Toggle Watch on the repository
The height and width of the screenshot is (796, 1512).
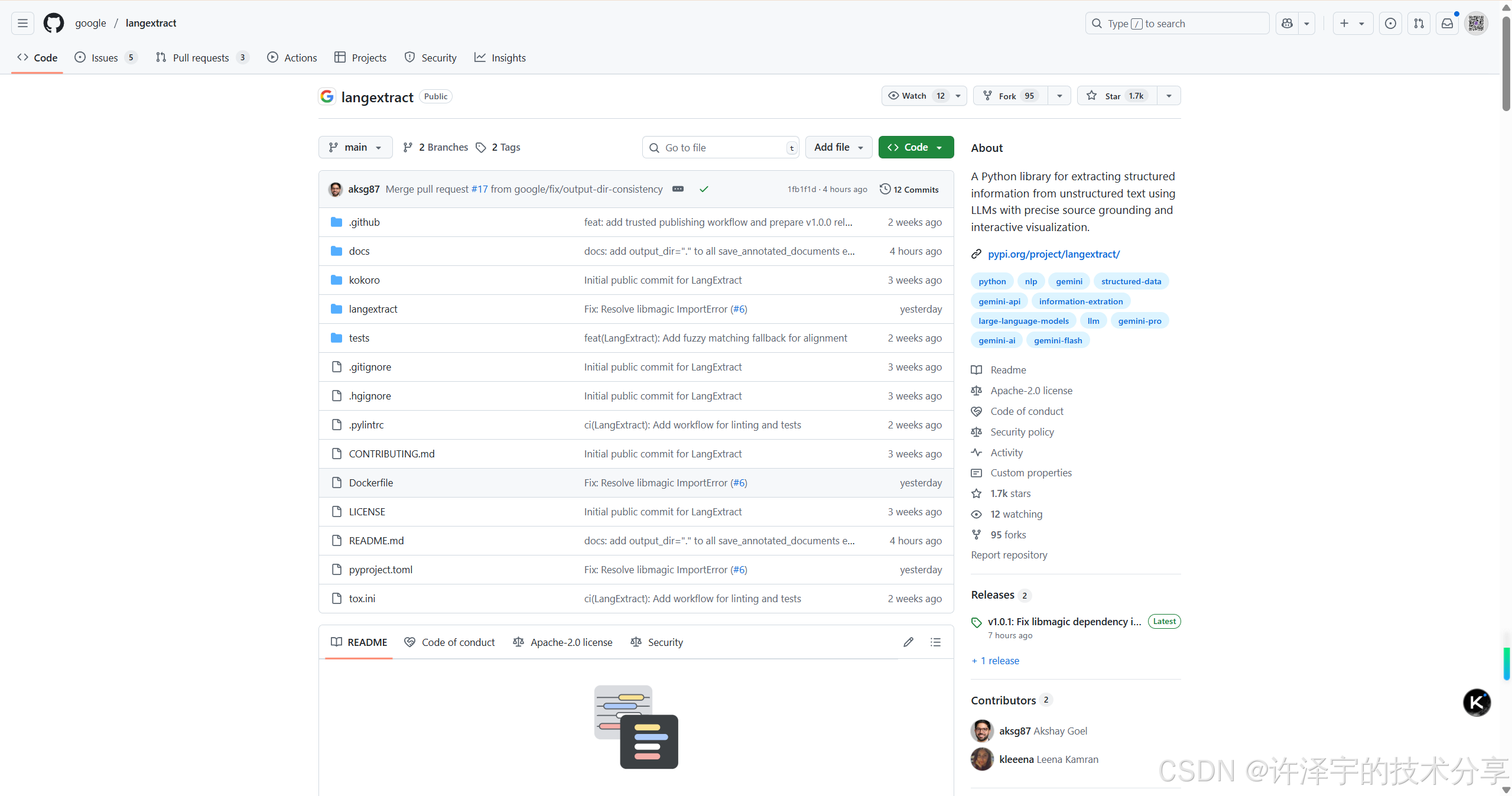click(x=924, y=96)
